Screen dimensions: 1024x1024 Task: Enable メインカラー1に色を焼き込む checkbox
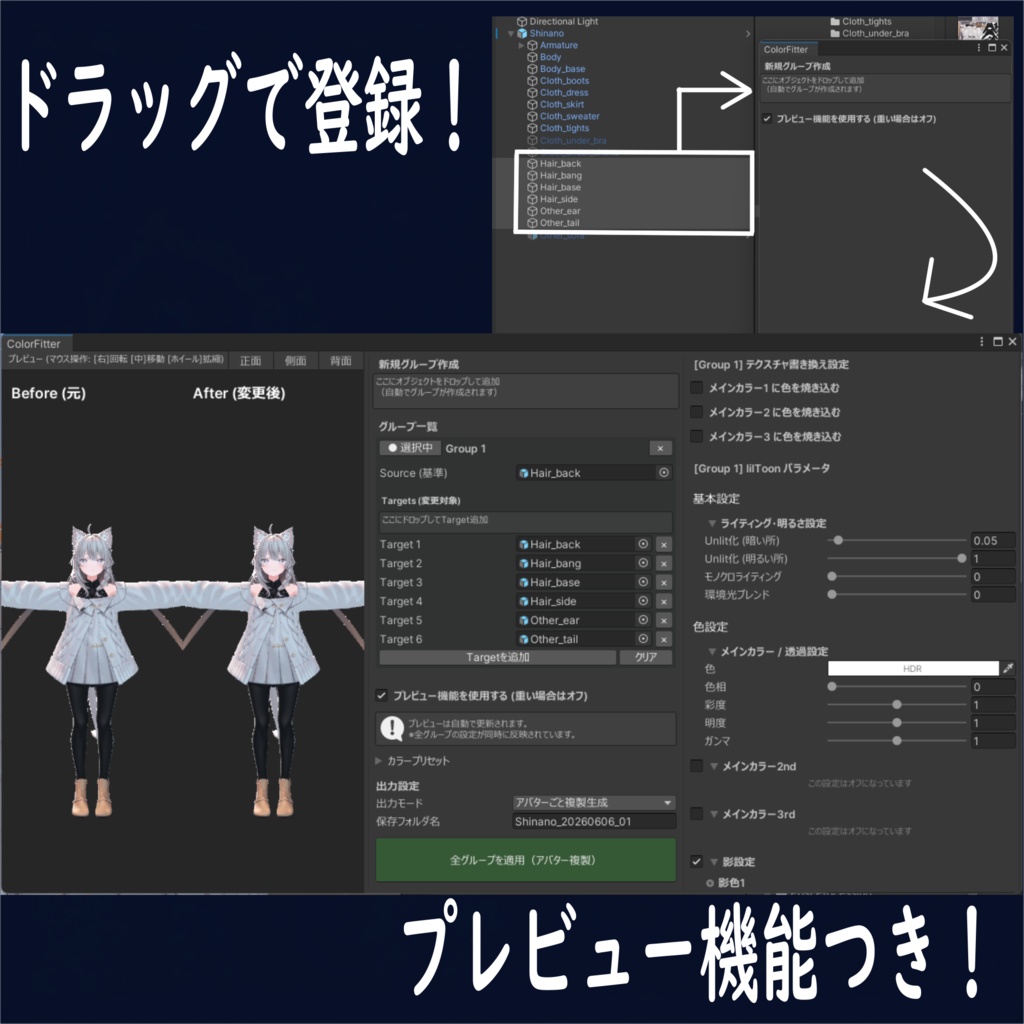point(697,387)
